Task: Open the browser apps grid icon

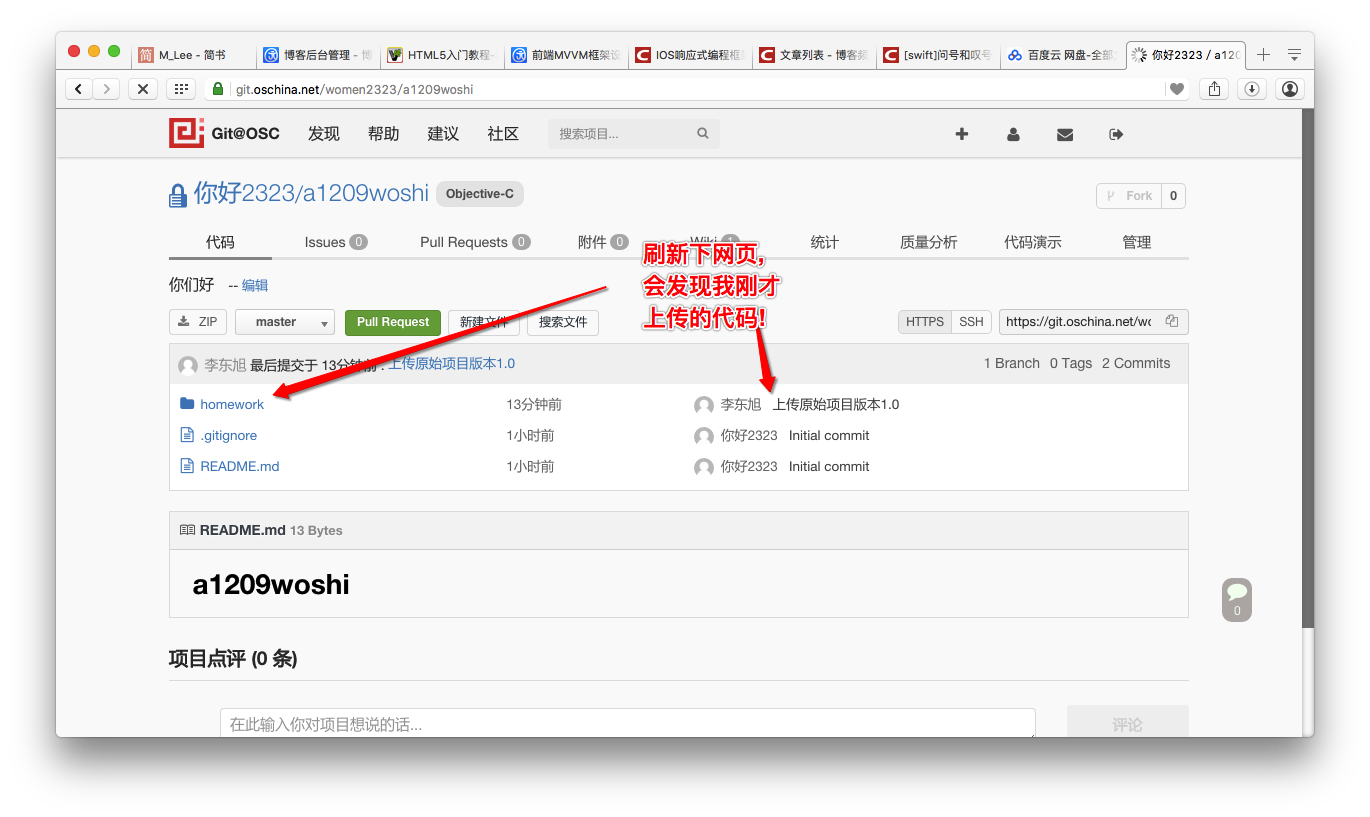Action: (180, 89)
